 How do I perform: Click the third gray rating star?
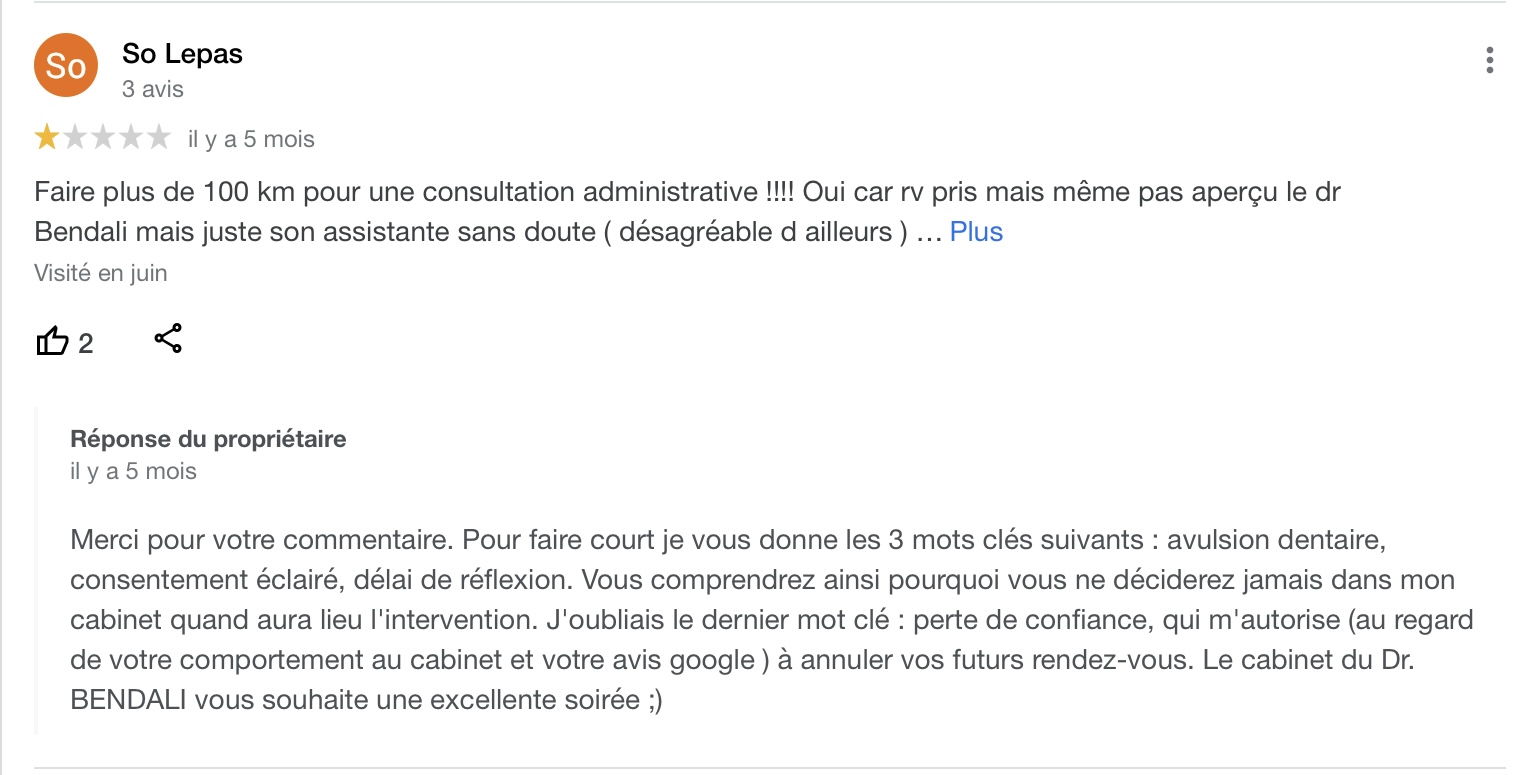103,138
